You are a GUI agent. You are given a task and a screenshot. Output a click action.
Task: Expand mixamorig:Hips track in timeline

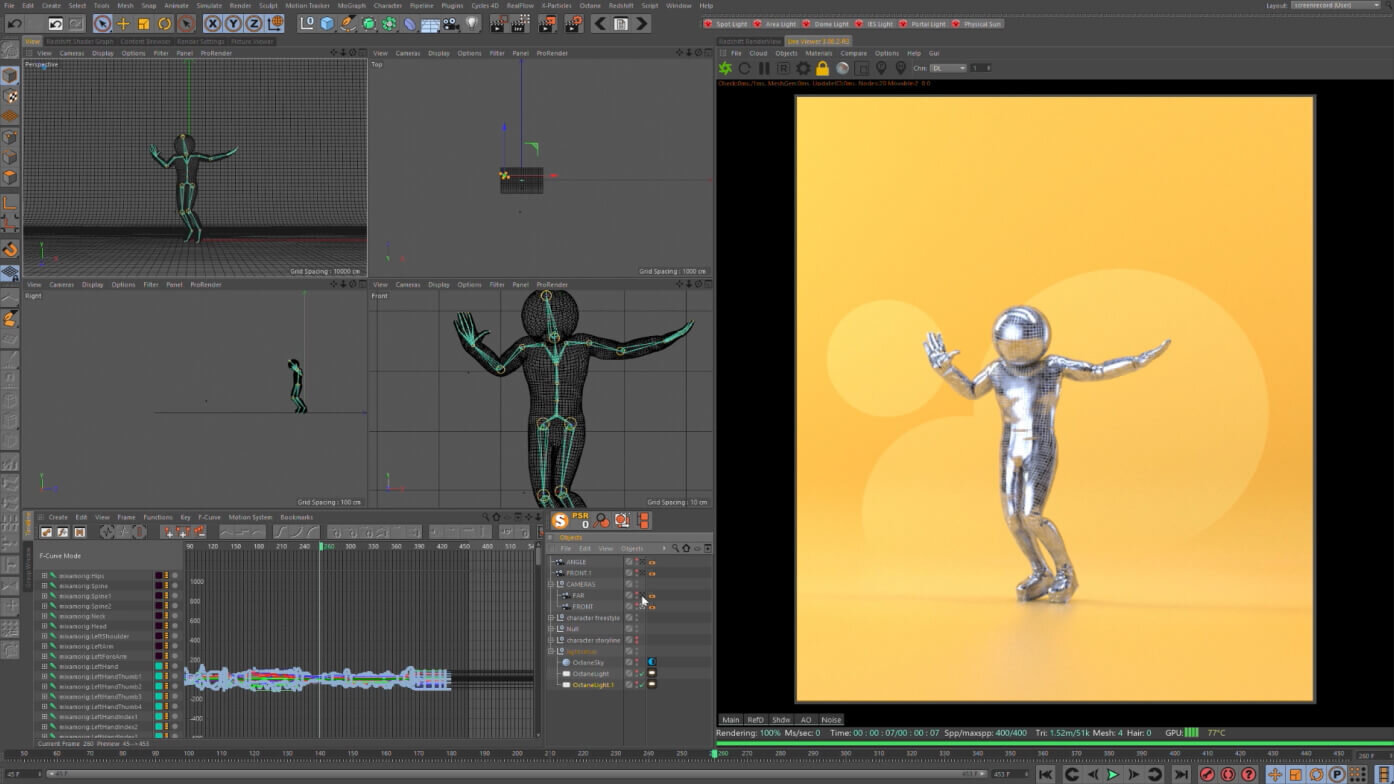coord(44,576)
